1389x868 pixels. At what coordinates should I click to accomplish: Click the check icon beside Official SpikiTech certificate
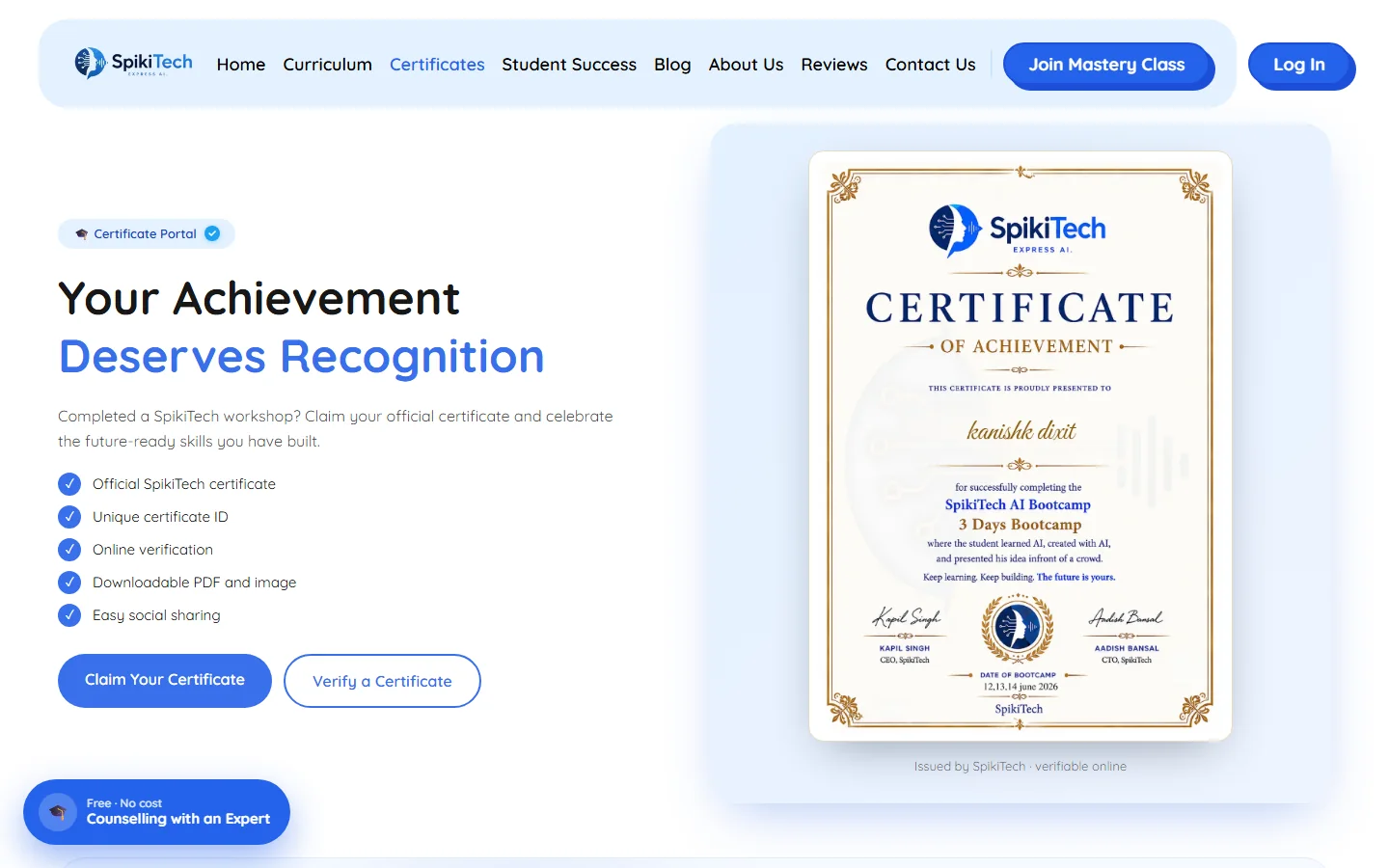69,484
